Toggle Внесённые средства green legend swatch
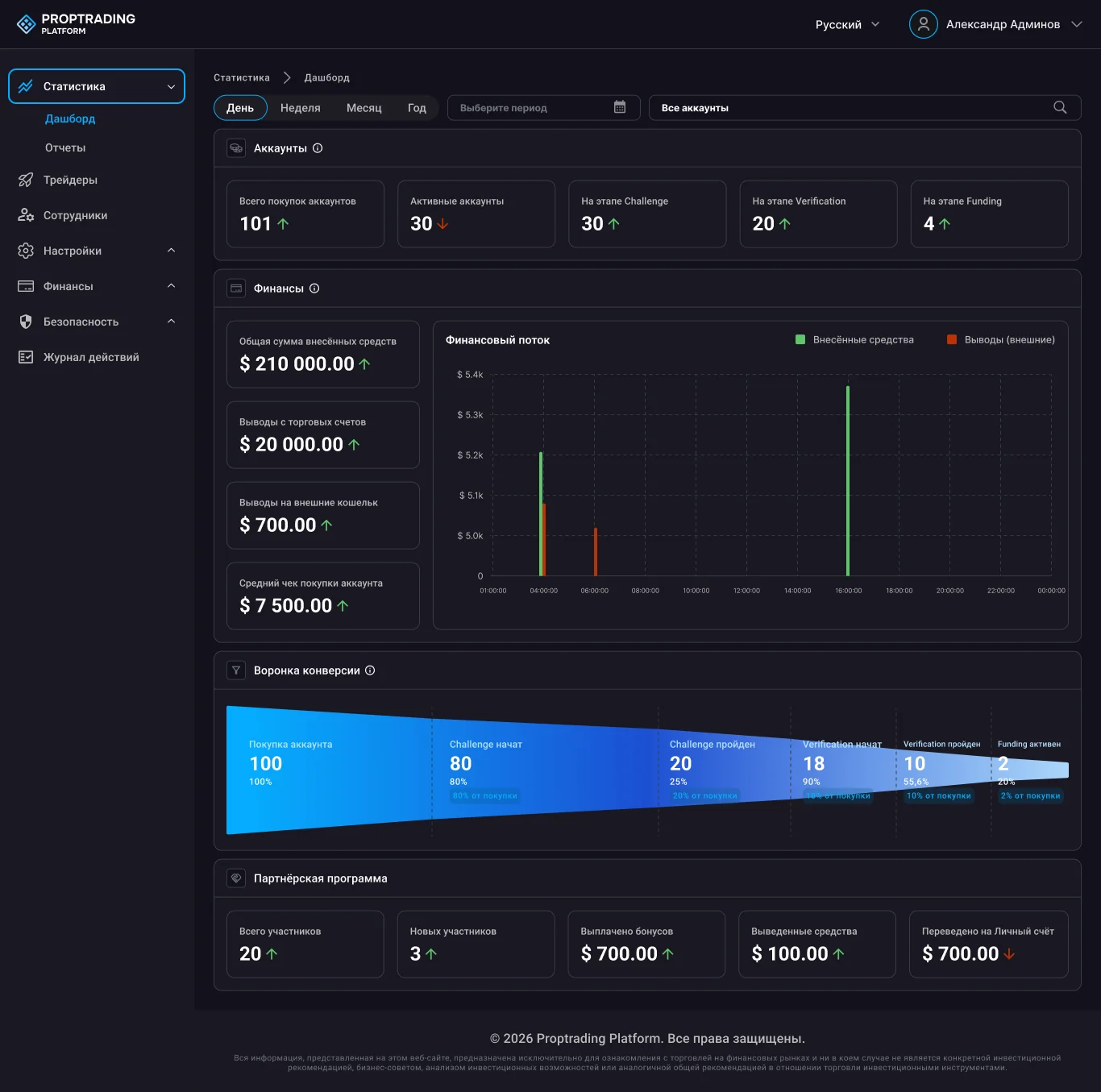The image size is (1101, 1092). [x=800, y=339]
